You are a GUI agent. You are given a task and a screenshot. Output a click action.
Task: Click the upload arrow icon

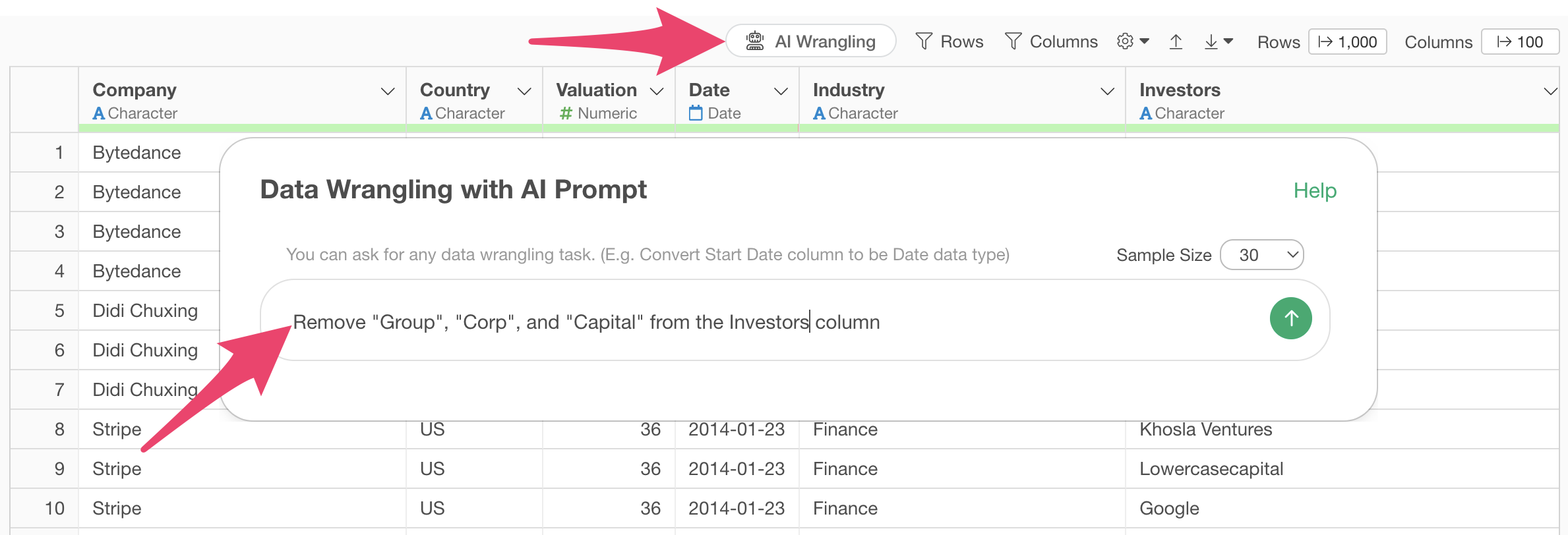1176,42
